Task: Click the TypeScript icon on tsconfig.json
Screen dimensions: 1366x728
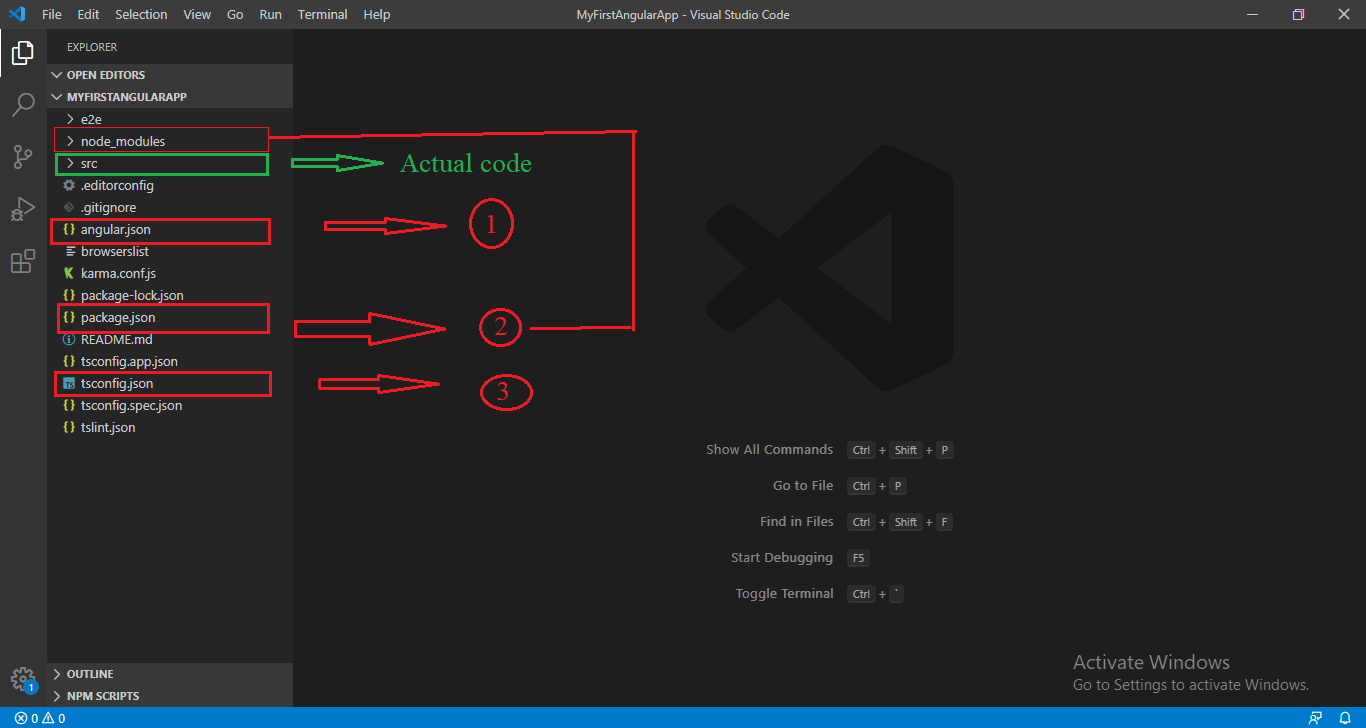Action: pyautogui.click(x=68, y=383)
